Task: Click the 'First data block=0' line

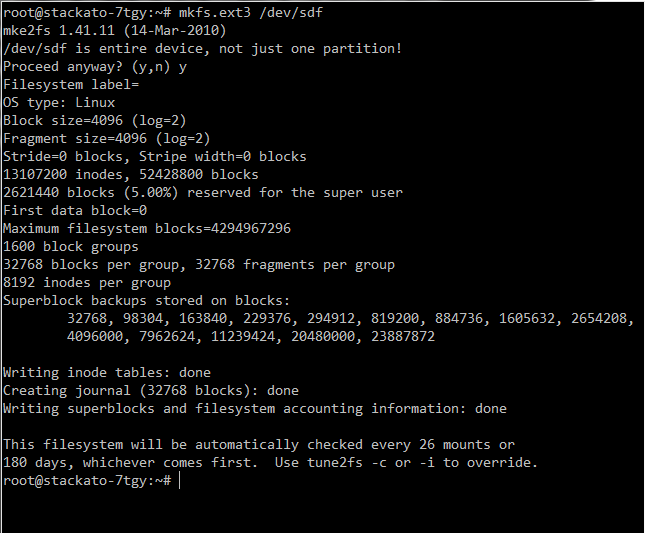Action: [75, 210]
